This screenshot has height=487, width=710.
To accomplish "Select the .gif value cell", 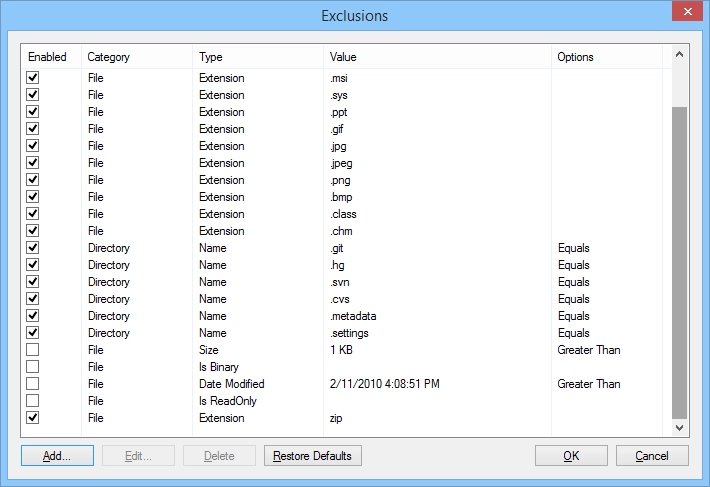I will point(337,129).
